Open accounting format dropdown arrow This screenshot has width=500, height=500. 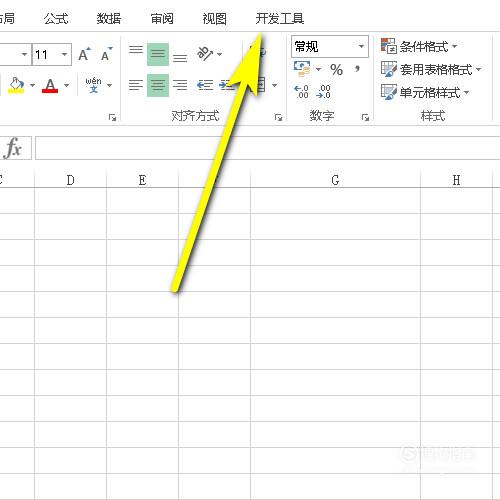point(318,69)
